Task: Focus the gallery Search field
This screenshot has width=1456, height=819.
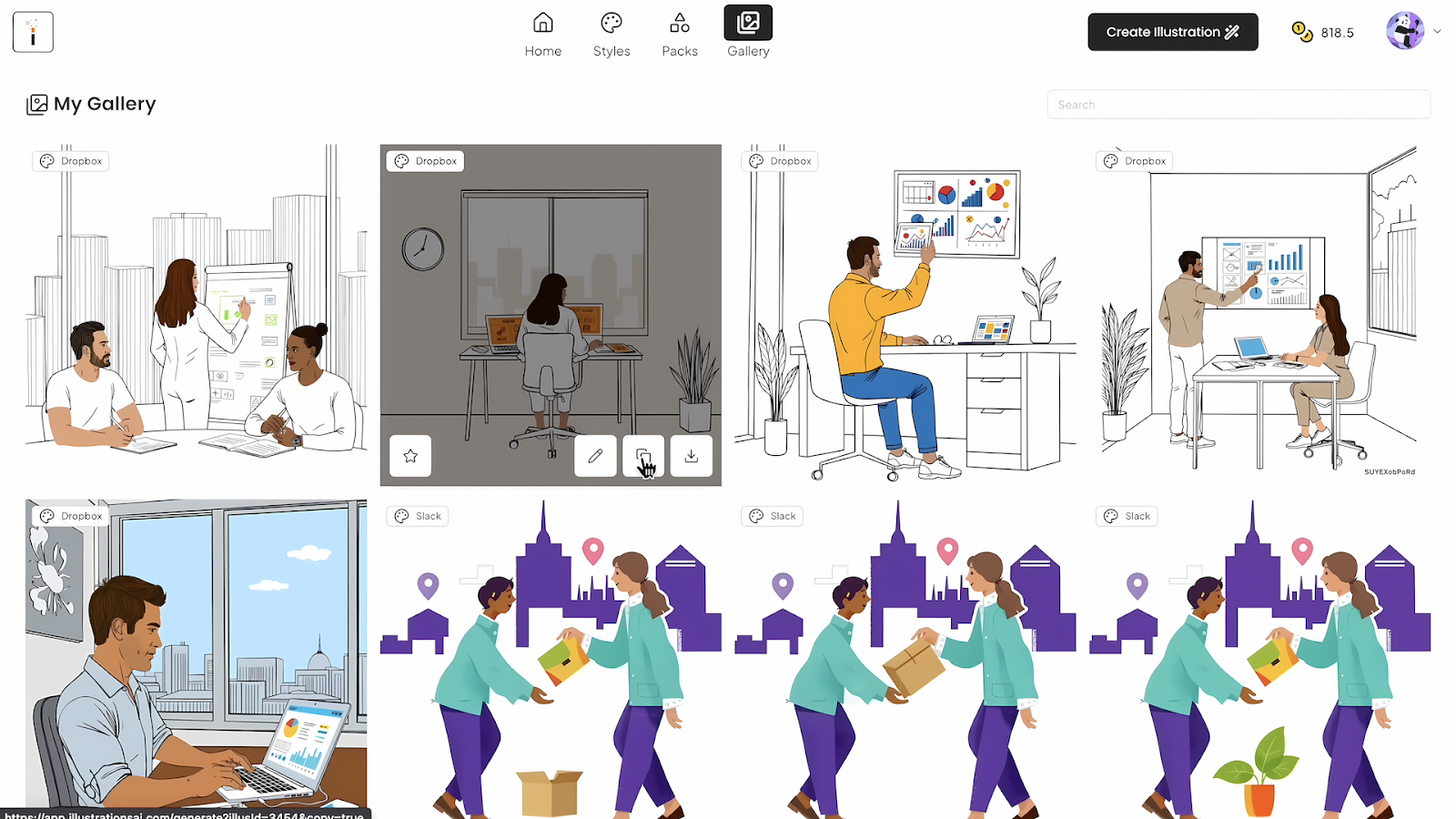Action: [x=1239, y=105]
